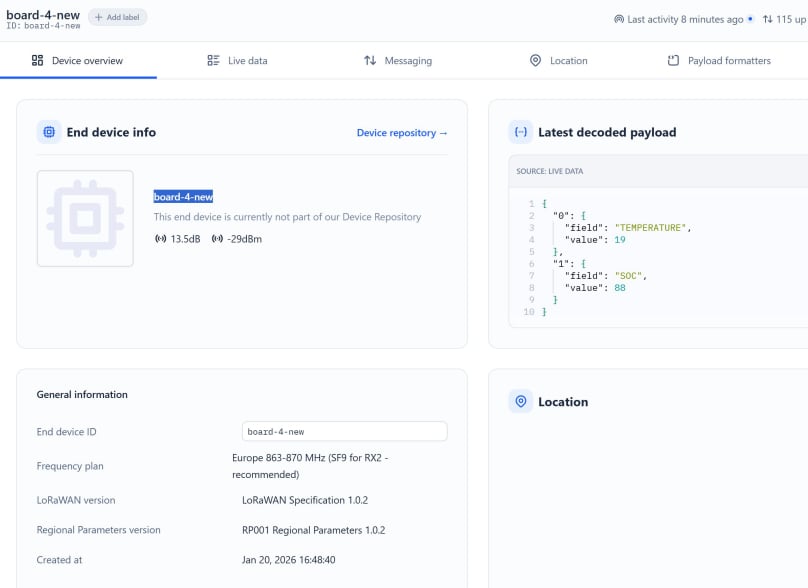This screenshot has width=808, height=588.
Task: Click the highlighted board-4-new device name
Action: point(183,197)
